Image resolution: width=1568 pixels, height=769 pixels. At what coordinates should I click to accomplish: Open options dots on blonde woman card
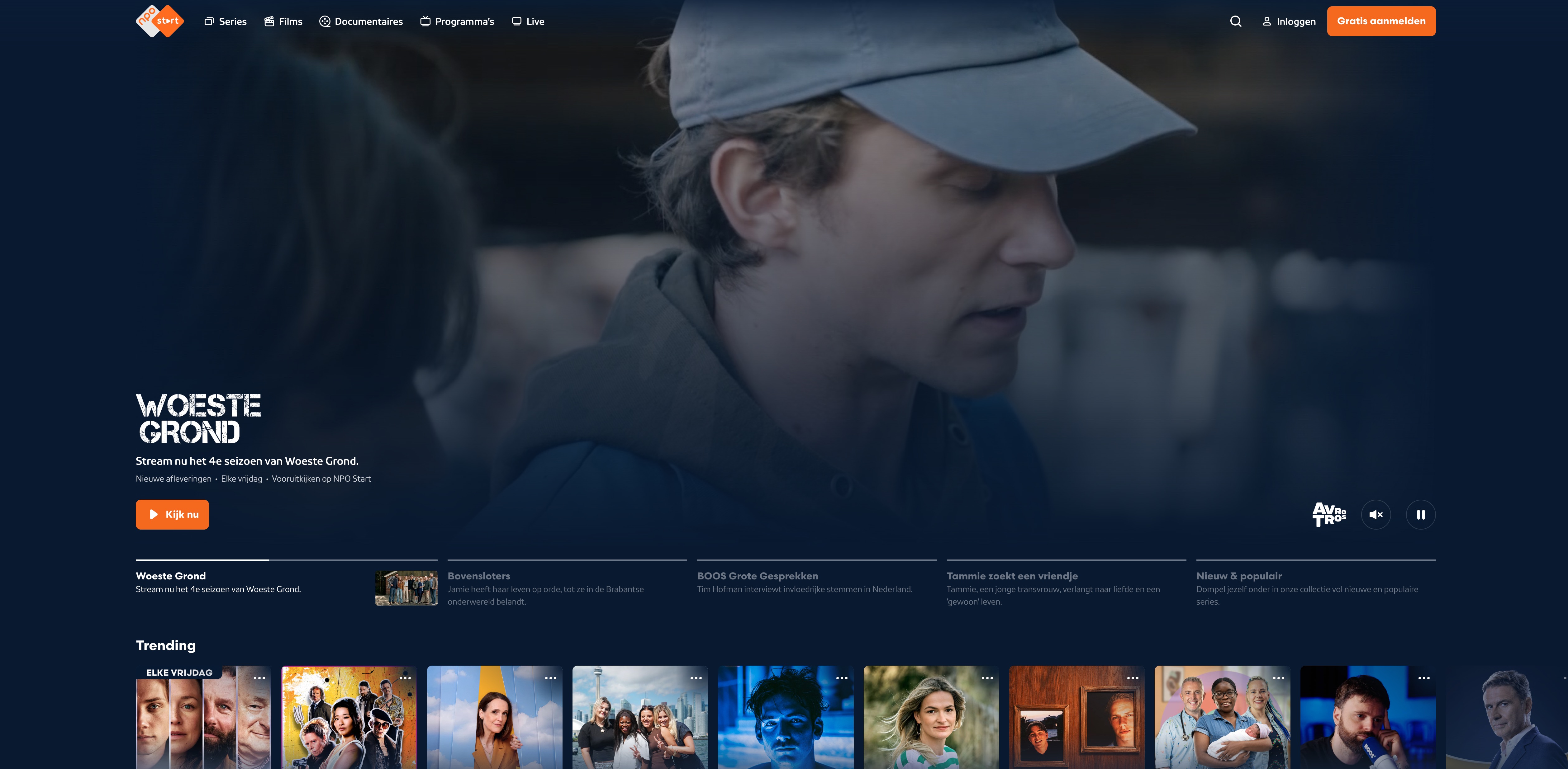point(987,678)
